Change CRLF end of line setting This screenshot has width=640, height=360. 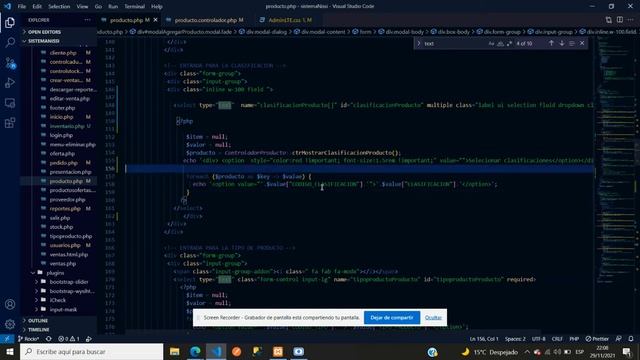557,339
